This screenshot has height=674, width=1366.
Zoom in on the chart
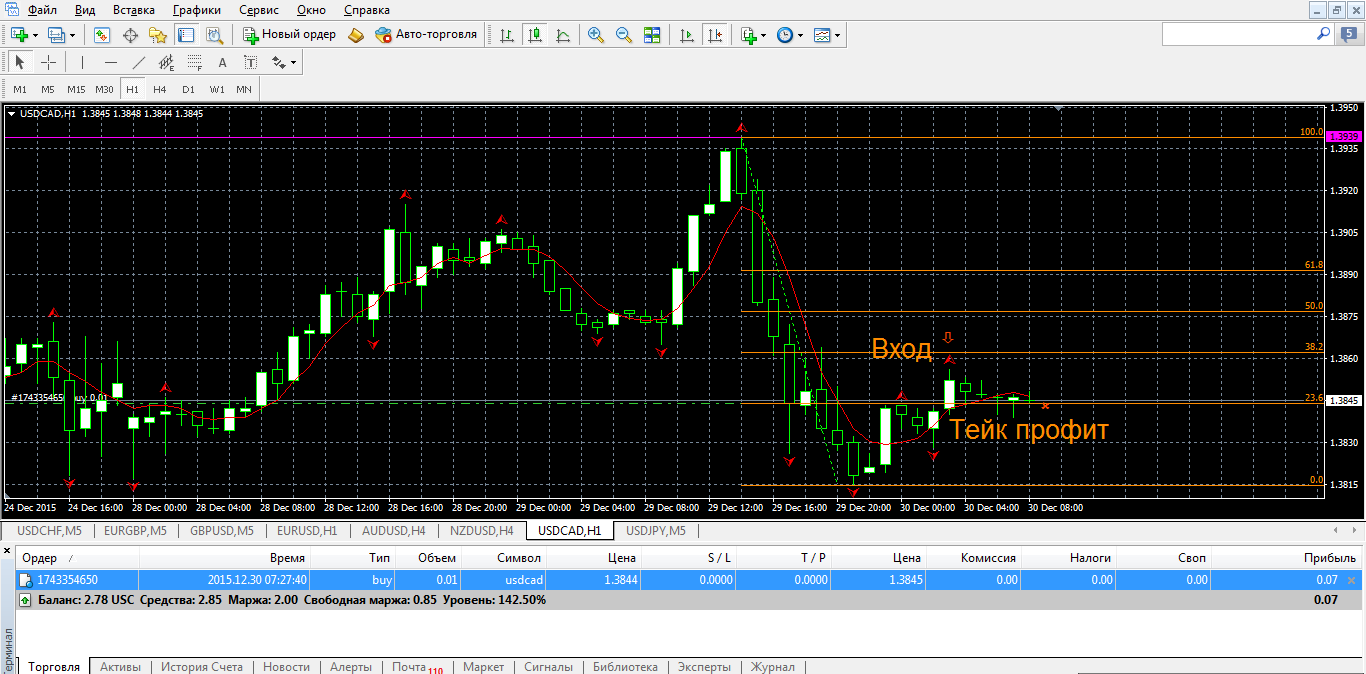tap(596, 35)
